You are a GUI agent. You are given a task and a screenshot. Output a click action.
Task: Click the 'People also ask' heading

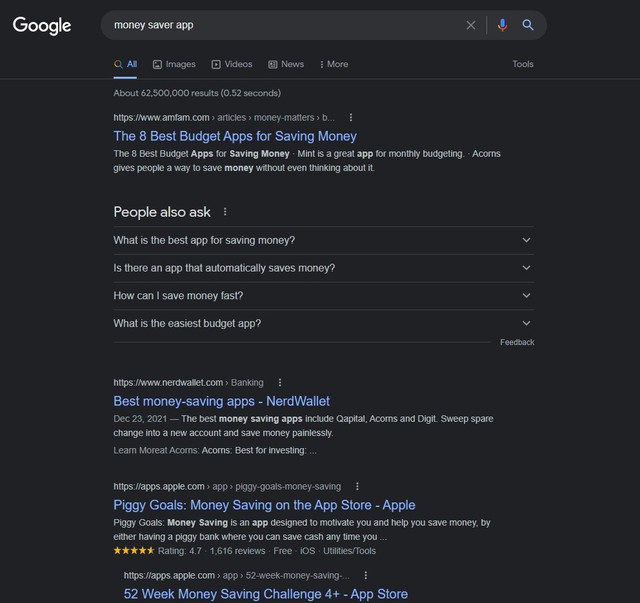(162, 212)
